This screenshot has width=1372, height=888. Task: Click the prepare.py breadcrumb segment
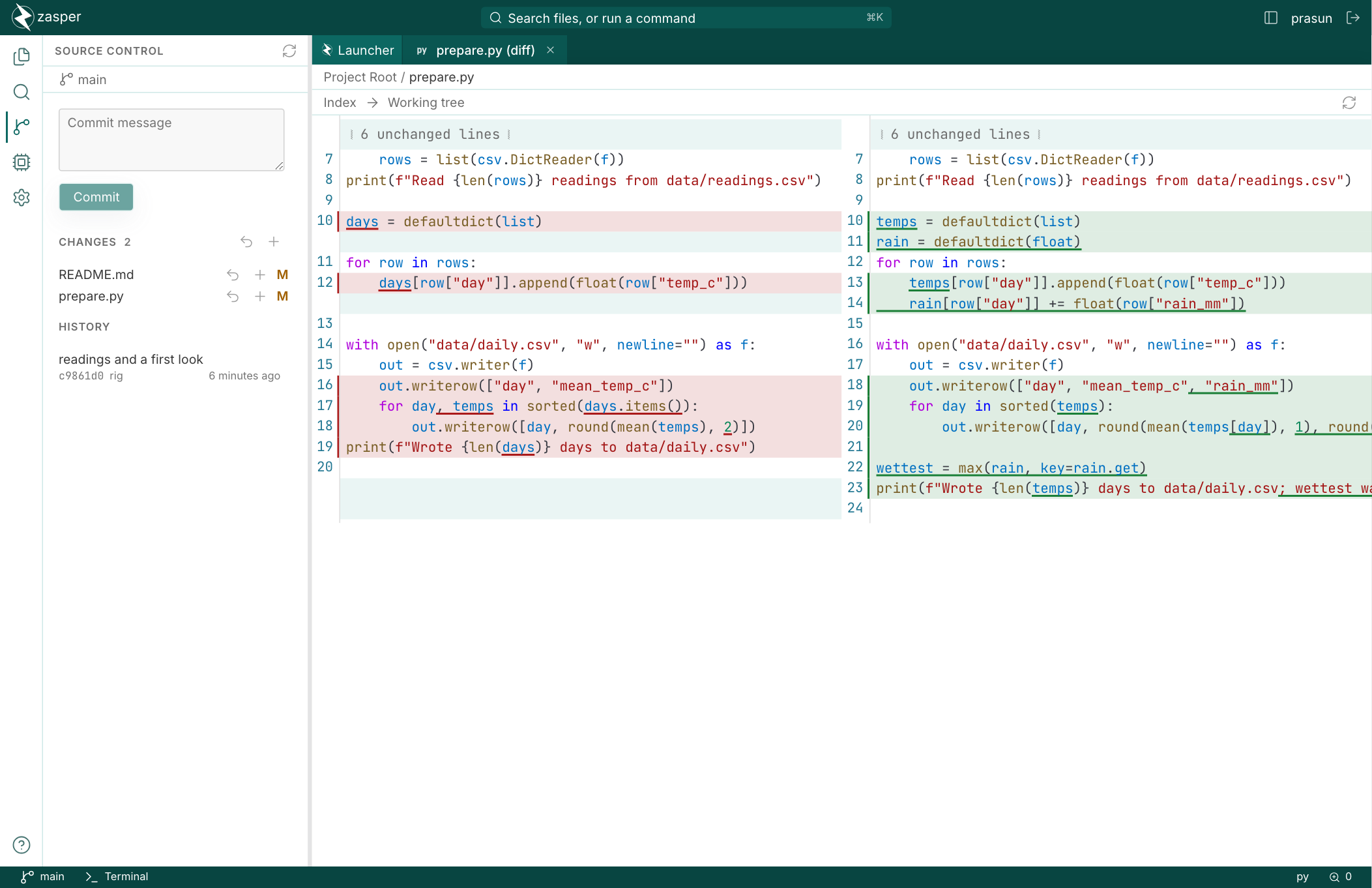tap(441, 77)
